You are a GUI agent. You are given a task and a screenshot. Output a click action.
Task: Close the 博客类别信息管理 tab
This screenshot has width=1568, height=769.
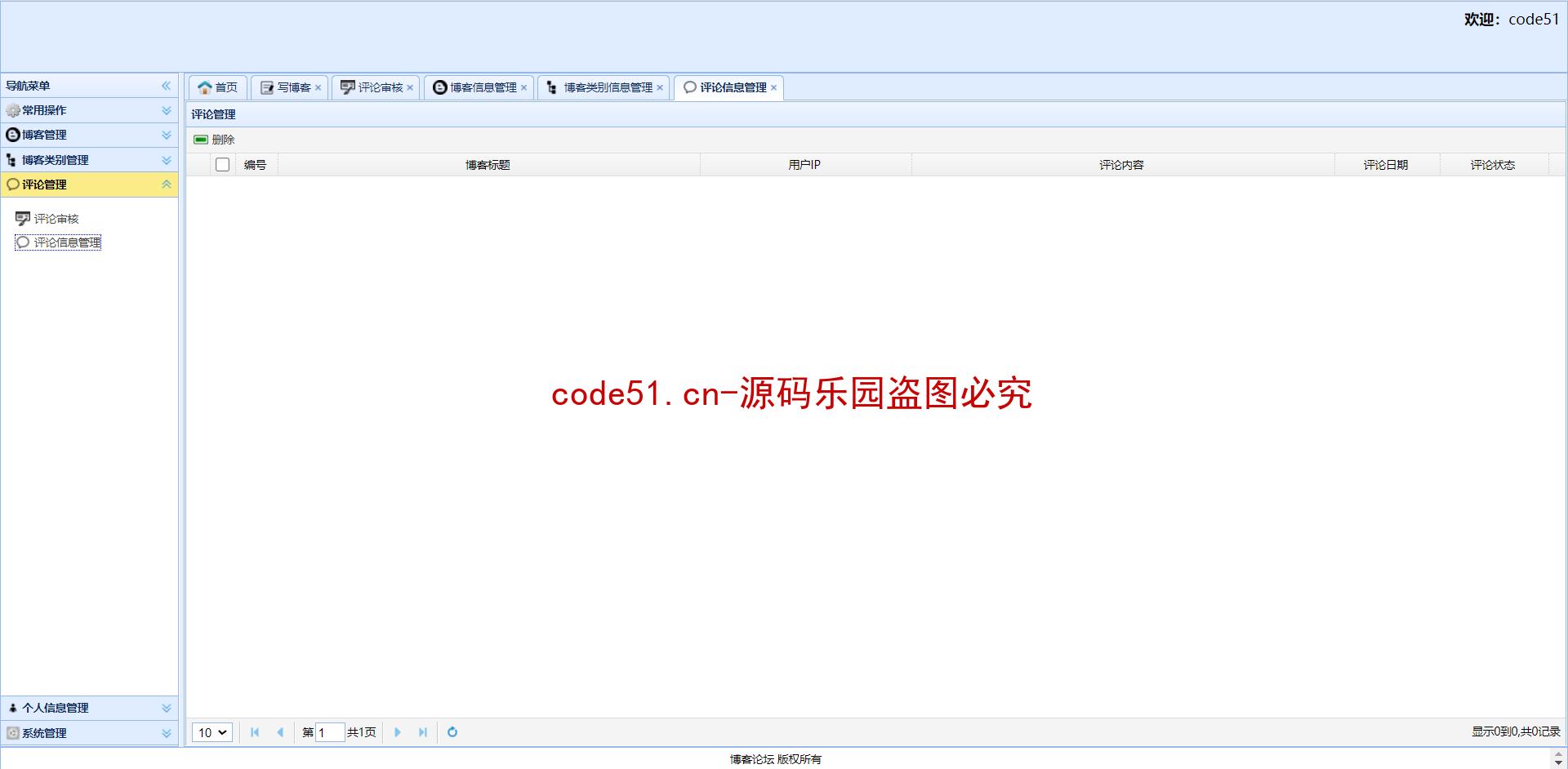pyautogui.click(x=660, y=88)
